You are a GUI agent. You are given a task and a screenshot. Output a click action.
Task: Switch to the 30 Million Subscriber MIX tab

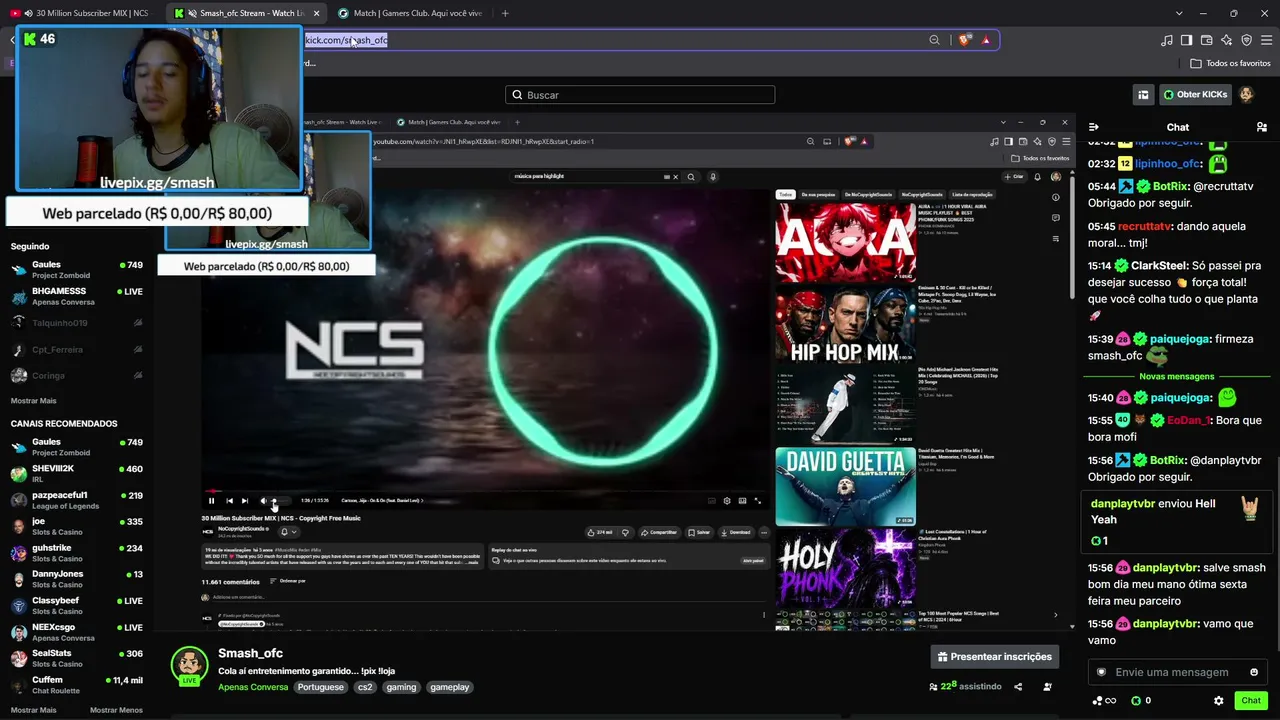pyautogui.click(x=83, y=13)
